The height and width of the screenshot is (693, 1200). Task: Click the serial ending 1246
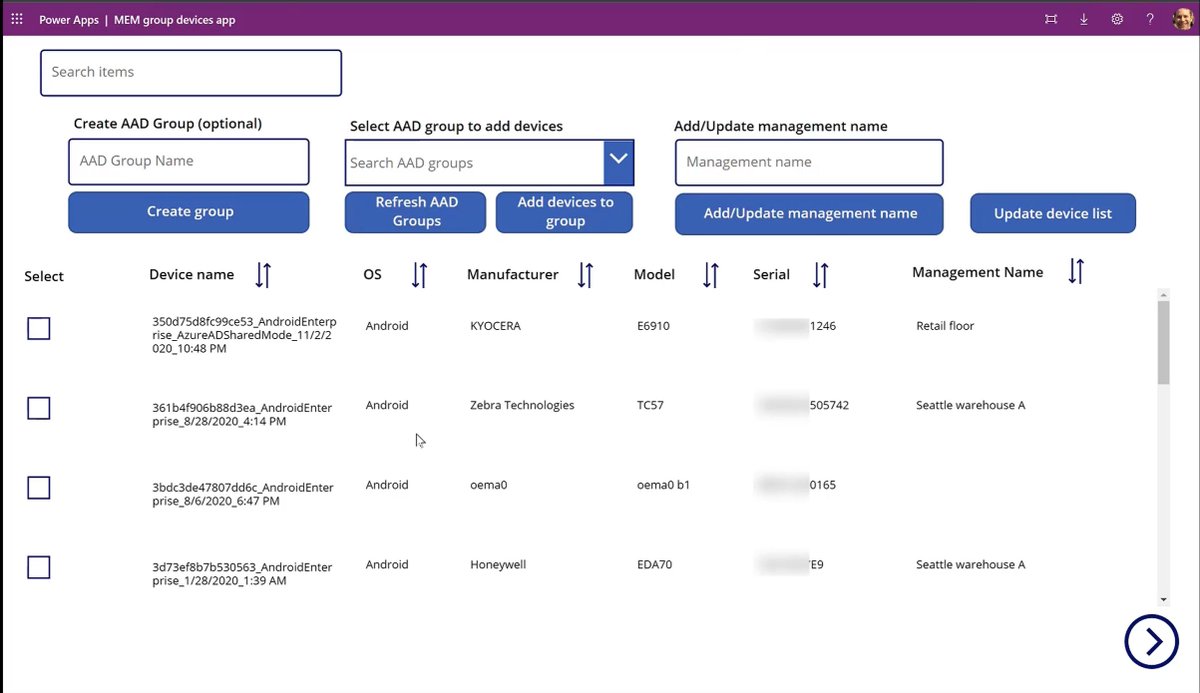click(x=796, y=326)
